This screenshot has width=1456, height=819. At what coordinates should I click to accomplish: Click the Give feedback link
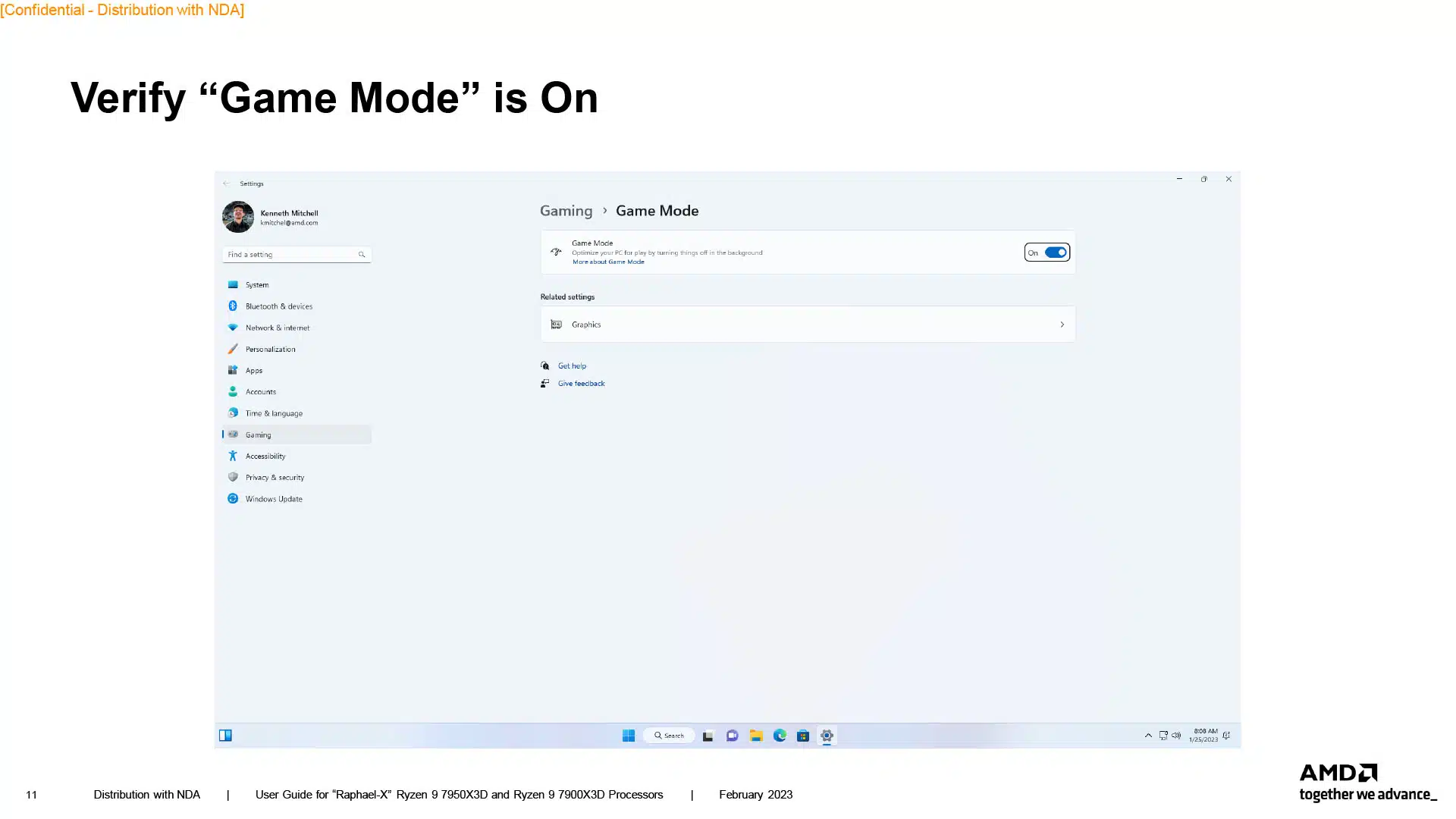(x=581, y=383)
